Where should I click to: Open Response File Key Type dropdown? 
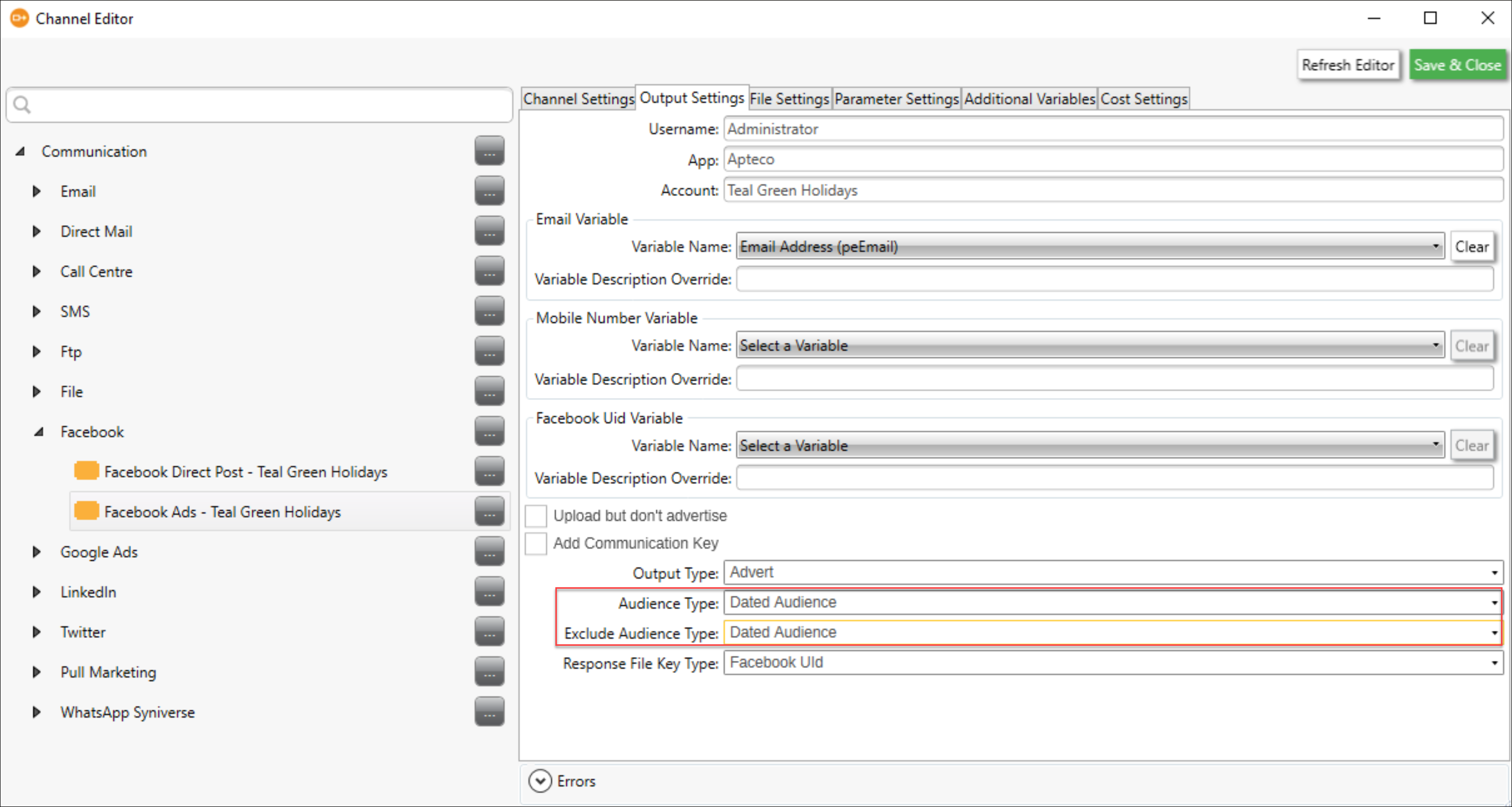point(1113,662)
